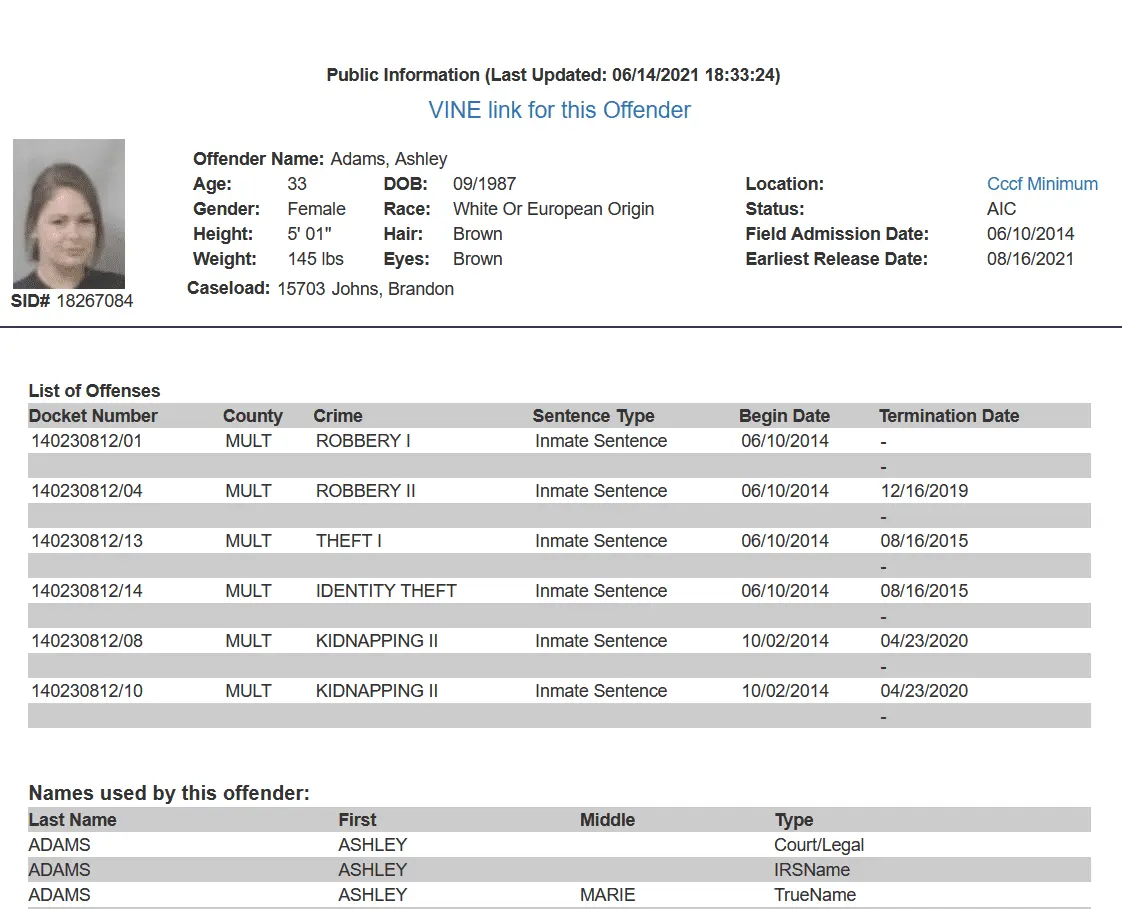Click the County column header
Screen dimensions: 1122x909
click(x=252, y=416)
